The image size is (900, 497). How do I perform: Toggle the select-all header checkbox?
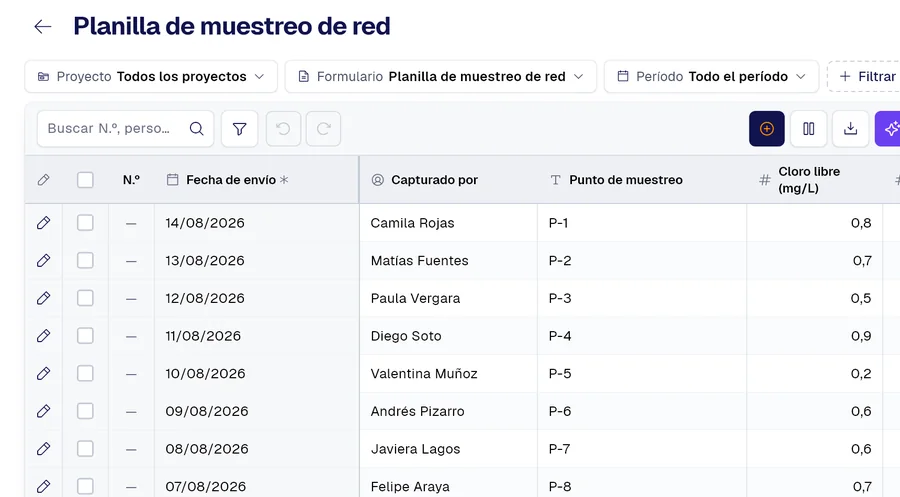coord(85,180)
